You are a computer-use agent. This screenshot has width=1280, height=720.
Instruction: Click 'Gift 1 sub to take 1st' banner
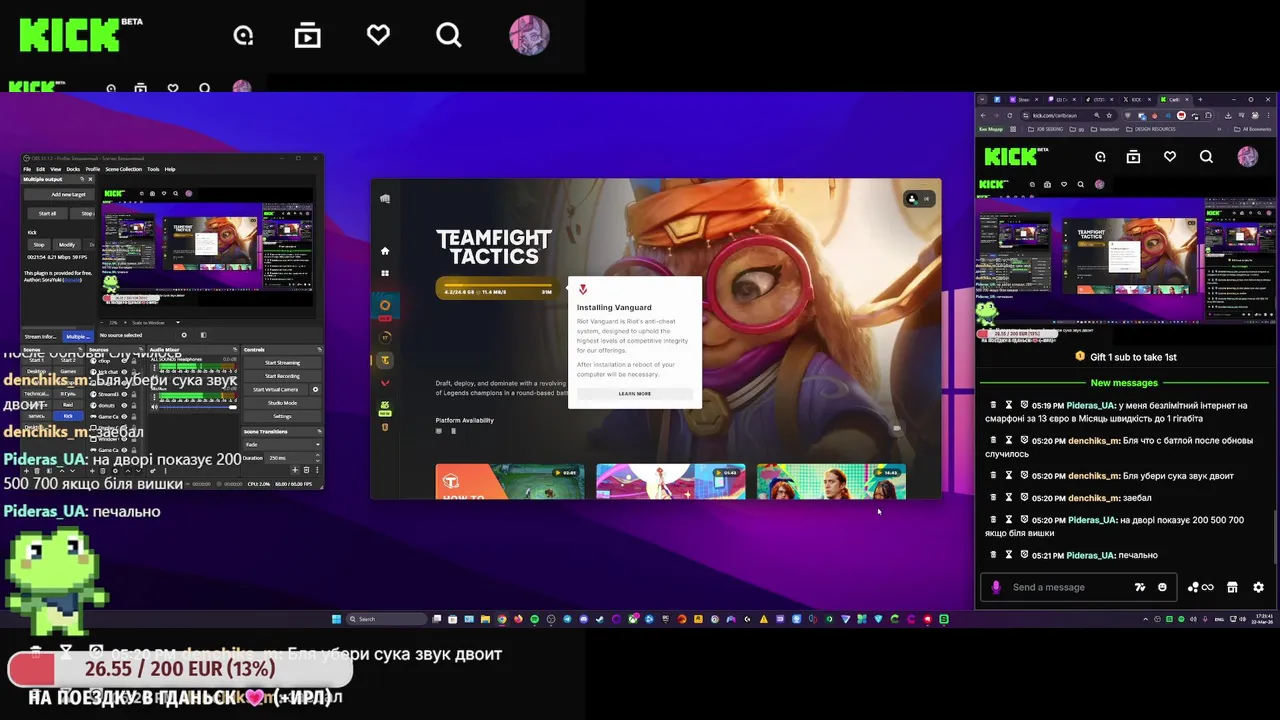[x=1126, y=357]
